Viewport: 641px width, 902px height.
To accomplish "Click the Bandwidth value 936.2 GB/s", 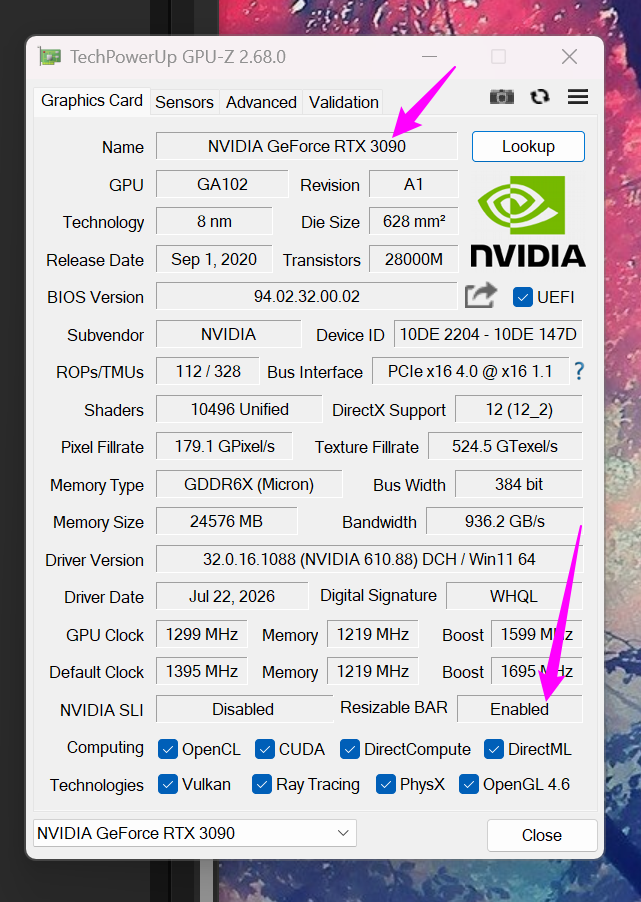I will coord(505,521).
